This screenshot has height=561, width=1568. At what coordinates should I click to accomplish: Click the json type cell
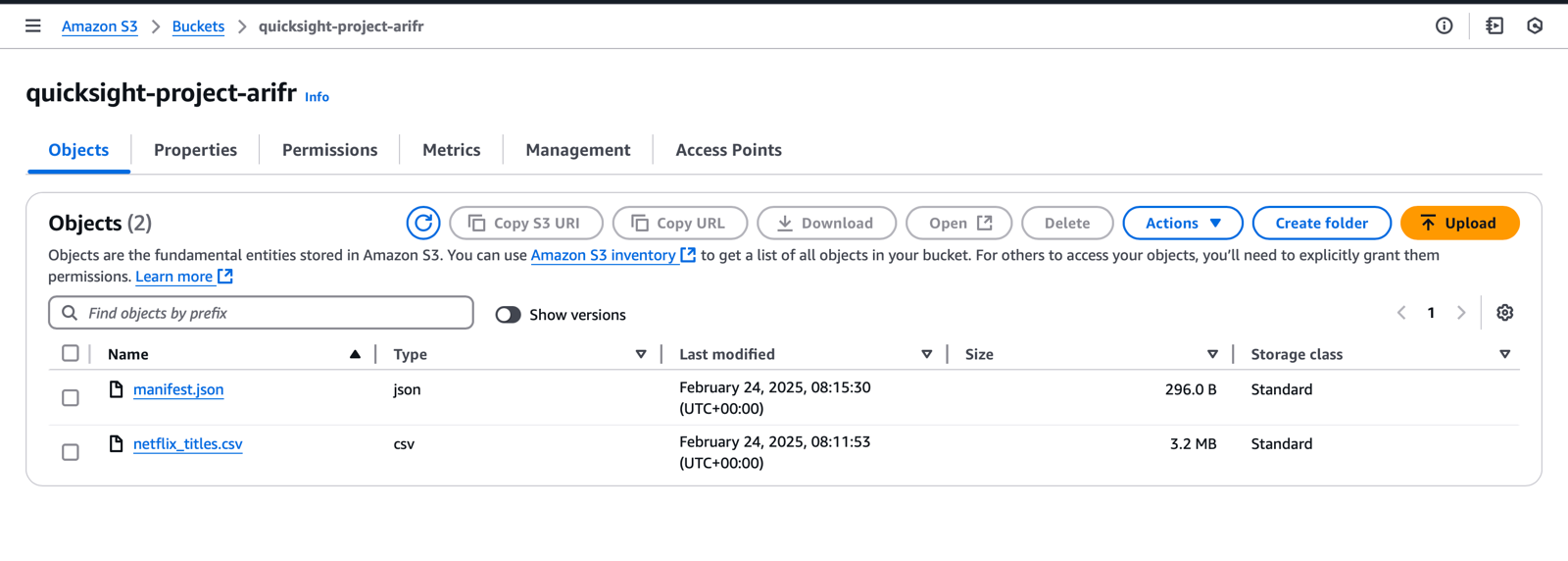[x=407, y=389]
